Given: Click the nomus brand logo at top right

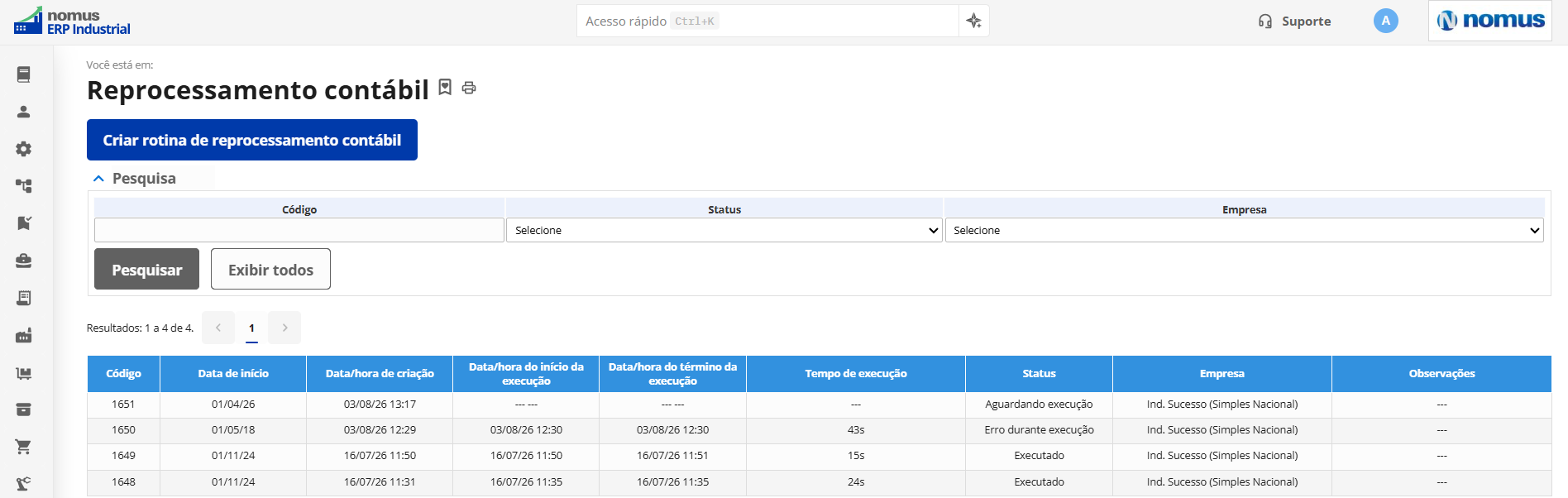Looking at the screenshot, I should coord(1490,21).
